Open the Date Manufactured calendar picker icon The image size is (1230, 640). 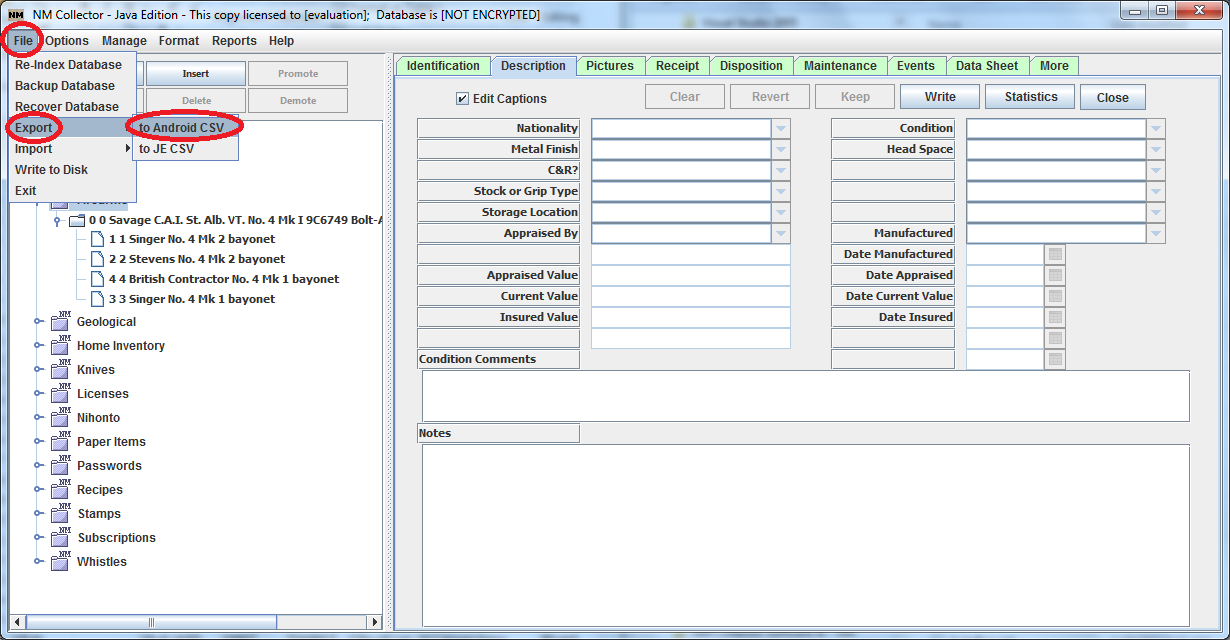[x=1055, y=254]
